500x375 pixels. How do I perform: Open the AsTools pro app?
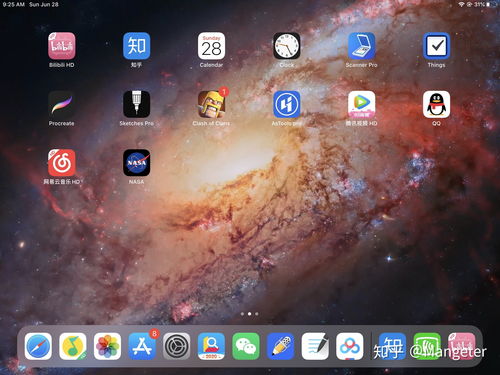click(x=287, y=104)
